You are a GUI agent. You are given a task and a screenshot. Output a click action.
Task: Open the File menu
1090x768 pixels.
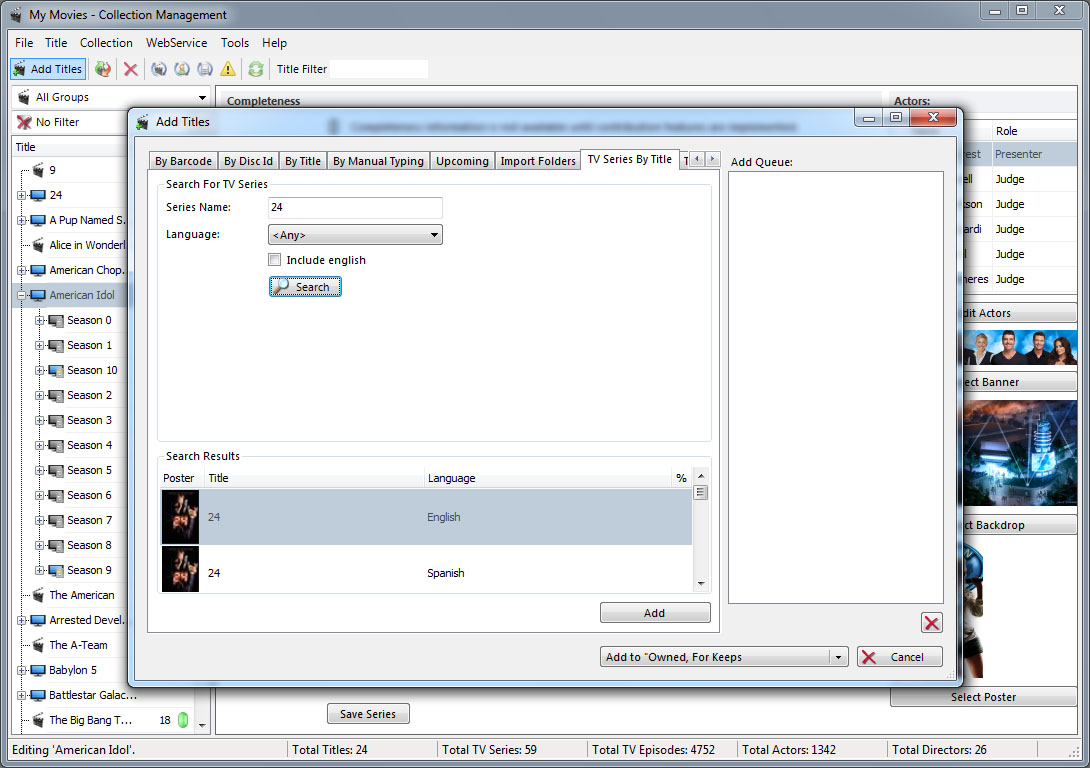click(x=24, y=42)
